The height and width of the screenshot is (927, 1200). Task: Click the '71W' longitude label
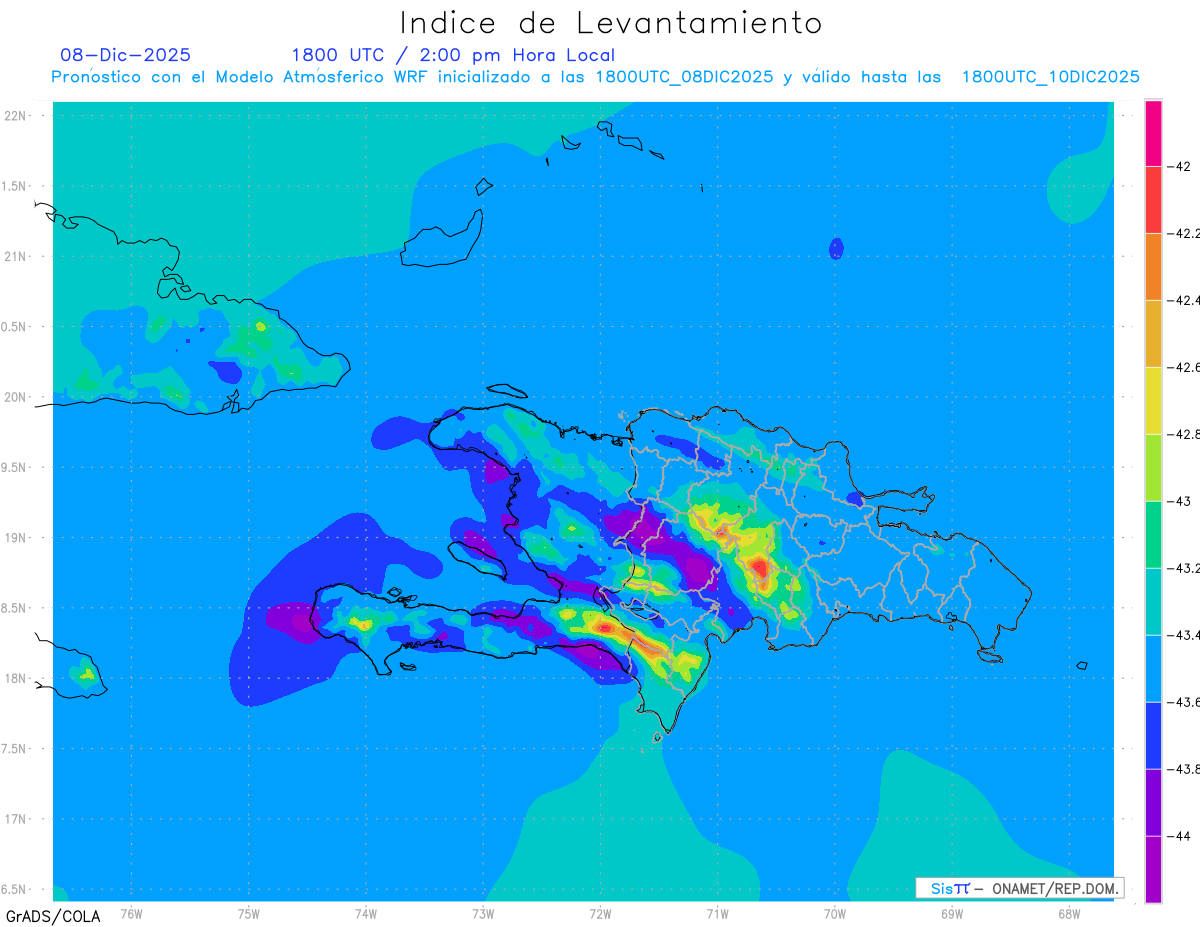[x=717, y=912]
